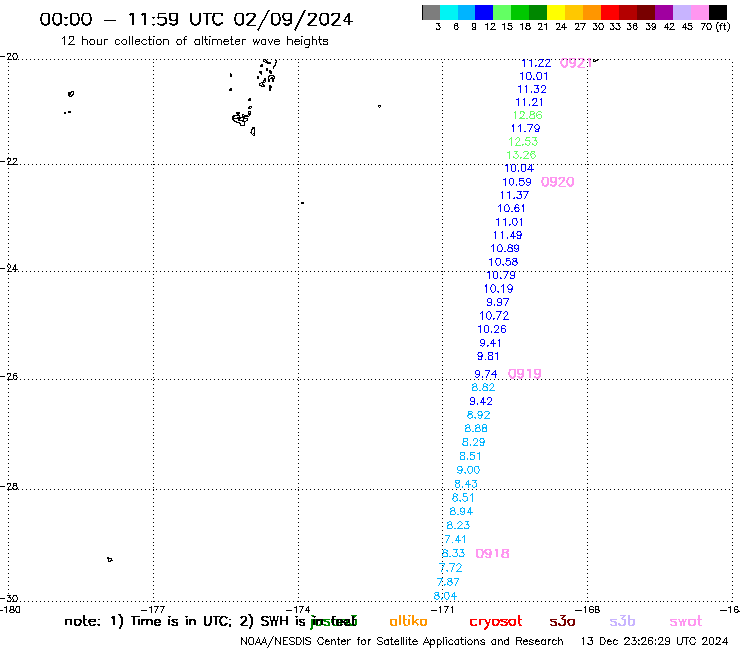
Task: Select the wave height 10.26
Action: [492, 329]
